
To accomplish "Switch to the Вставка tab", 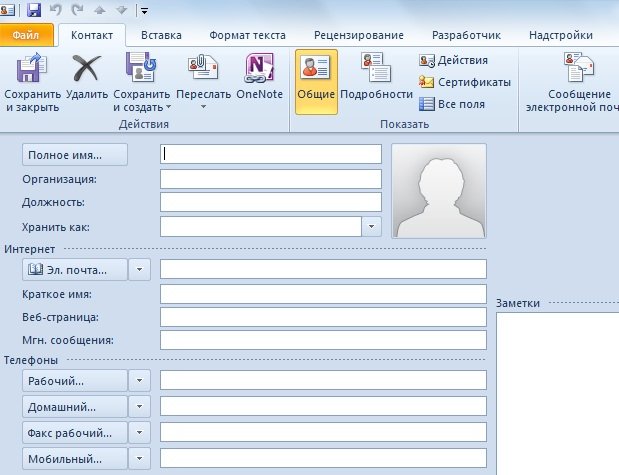I will pos(161,34).
